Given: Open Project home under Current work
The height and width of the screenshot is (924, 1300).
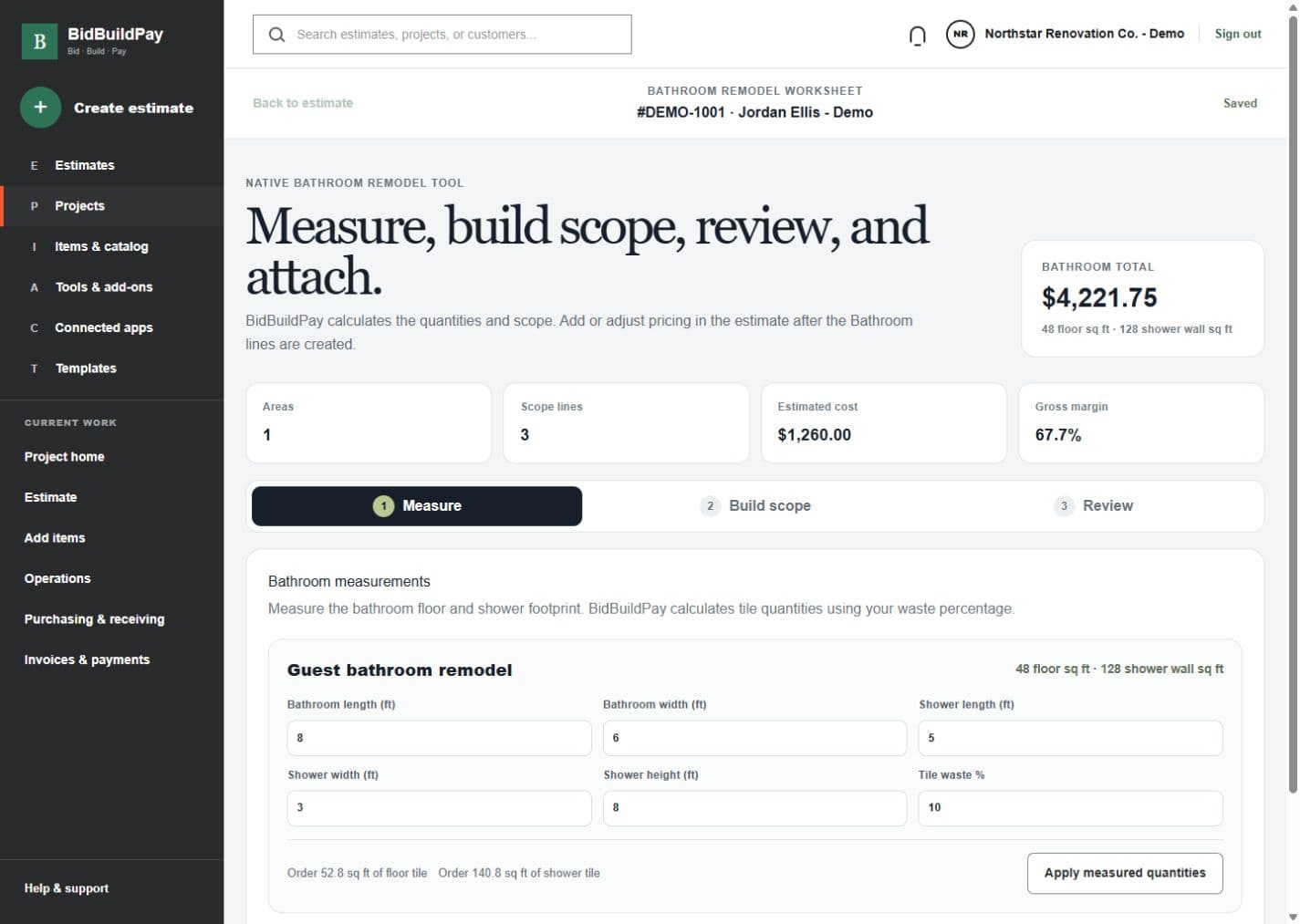Looking at the screenshot, I should coord(64,457).
